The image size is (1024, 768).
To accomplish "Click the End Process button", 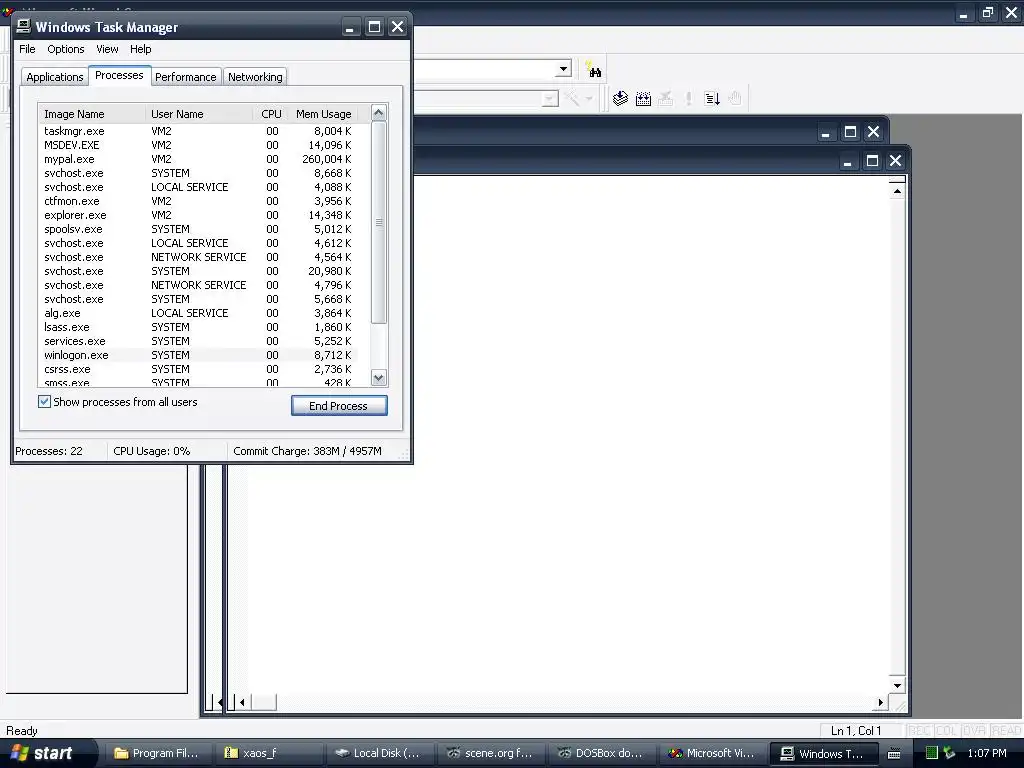I will 339,406.
